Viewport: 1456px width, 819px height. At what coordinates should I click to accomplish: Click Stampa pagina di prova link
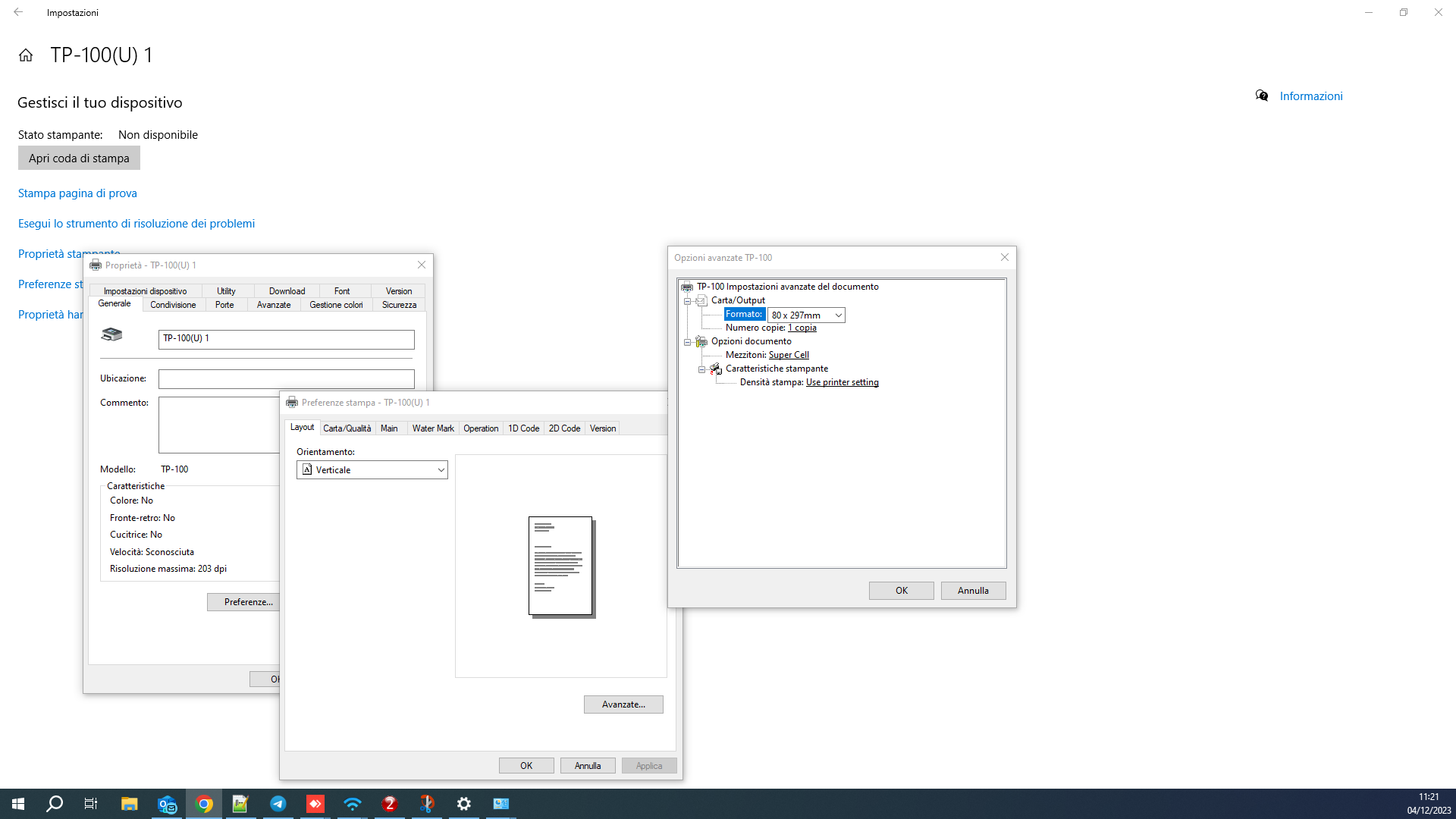click(x=77, y=193)
